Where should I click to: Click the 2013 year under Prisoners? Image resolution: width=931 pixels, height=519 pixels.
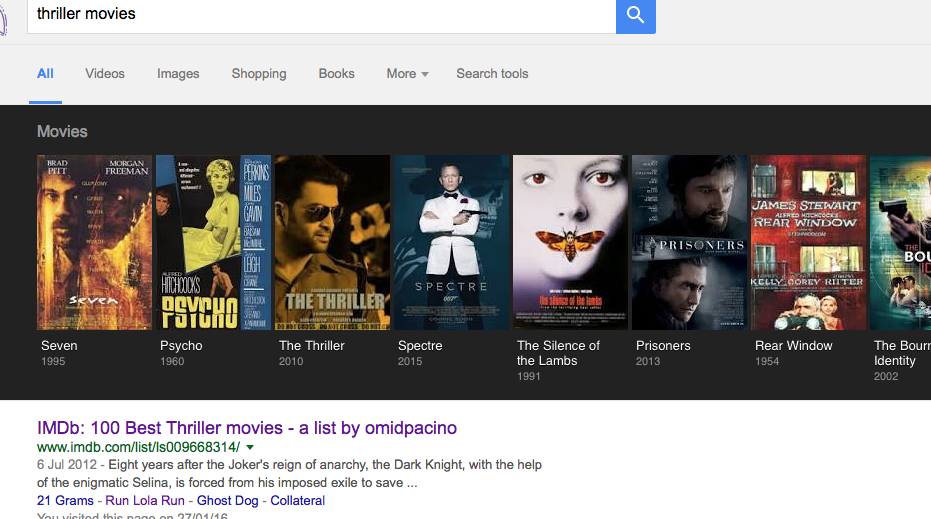click(648, 361)
